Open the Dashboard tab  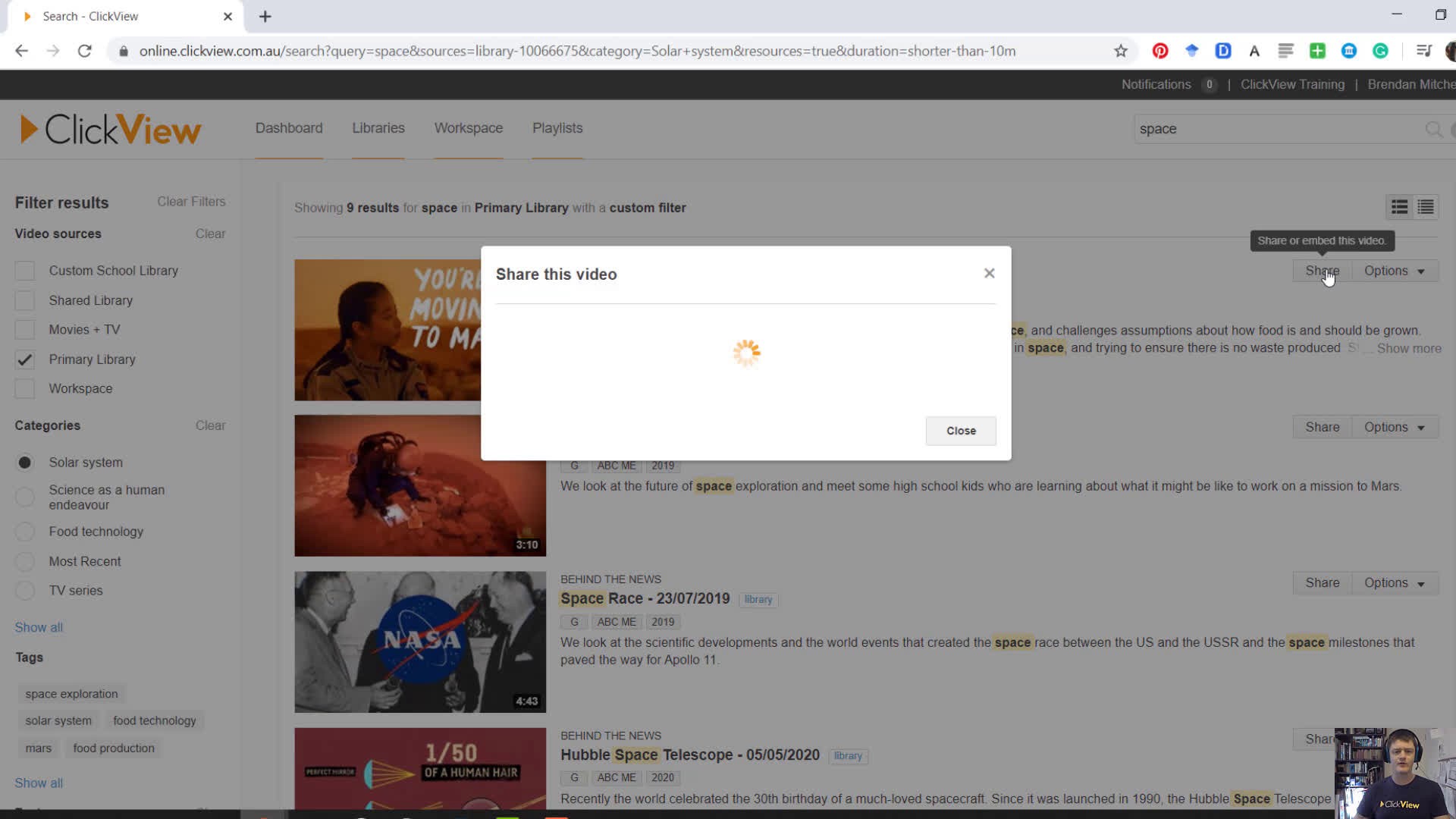289,128
